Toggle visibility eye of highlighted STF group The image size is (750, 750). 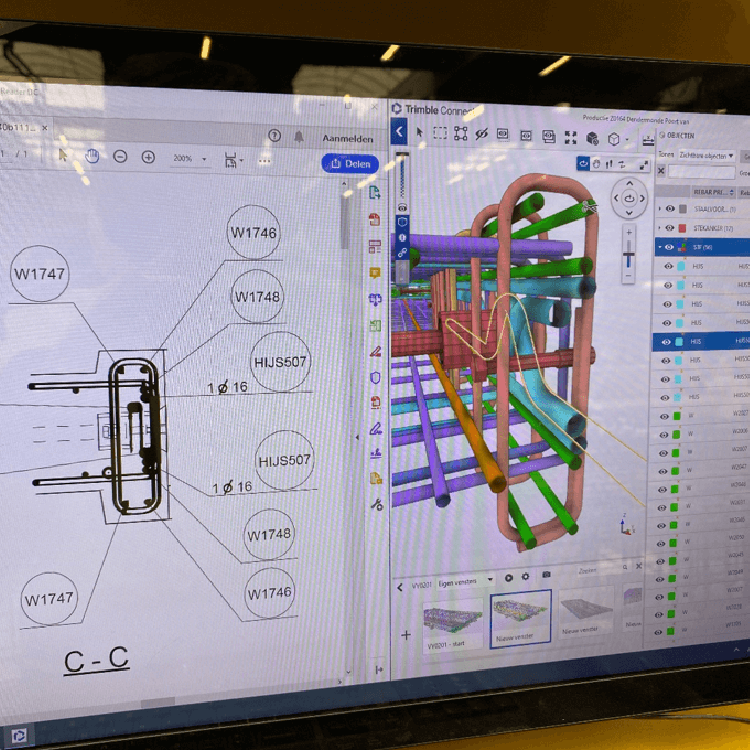(x=669, y=247)
